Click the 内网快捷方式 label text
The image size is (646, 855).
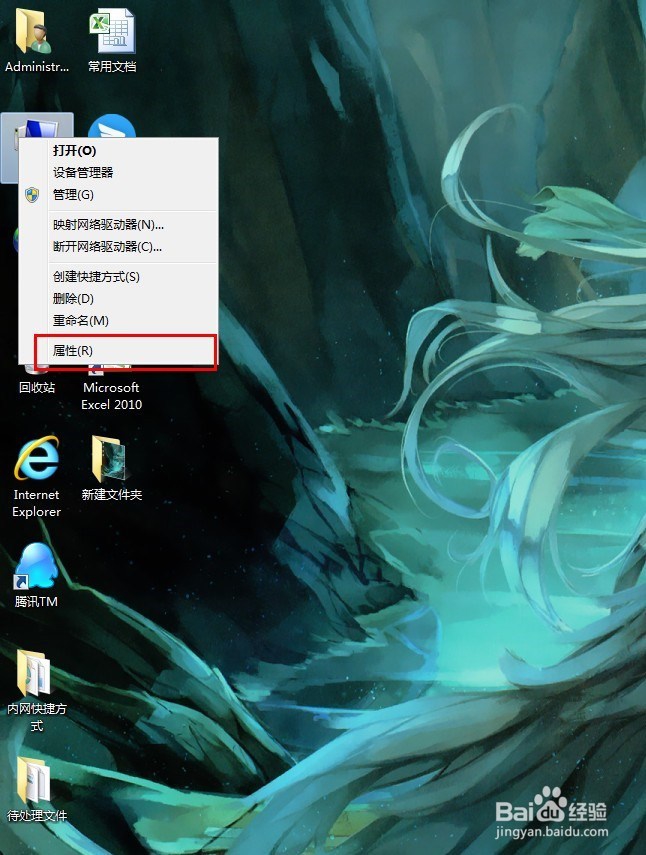click(x=37, y=717)
